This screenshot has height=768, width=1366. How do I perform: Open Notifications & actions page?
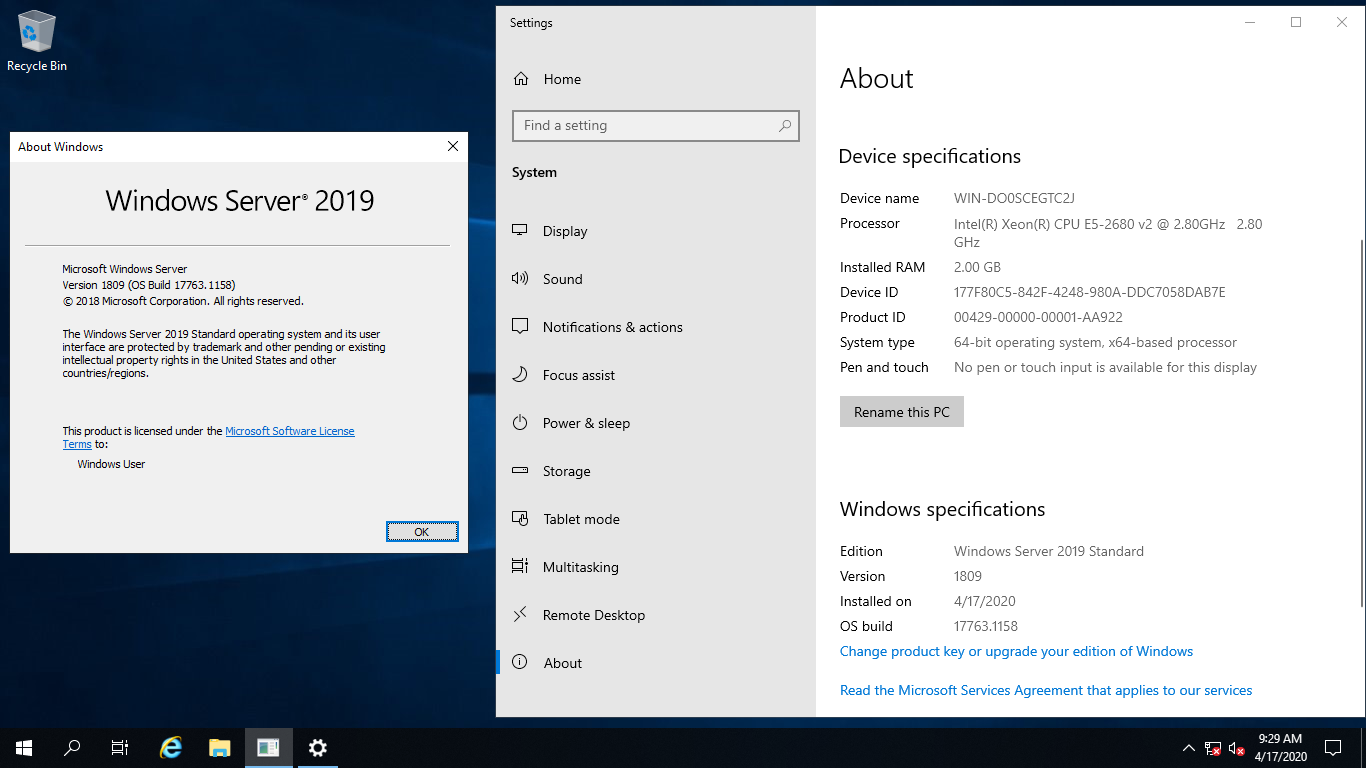click(x=656, y=327)
